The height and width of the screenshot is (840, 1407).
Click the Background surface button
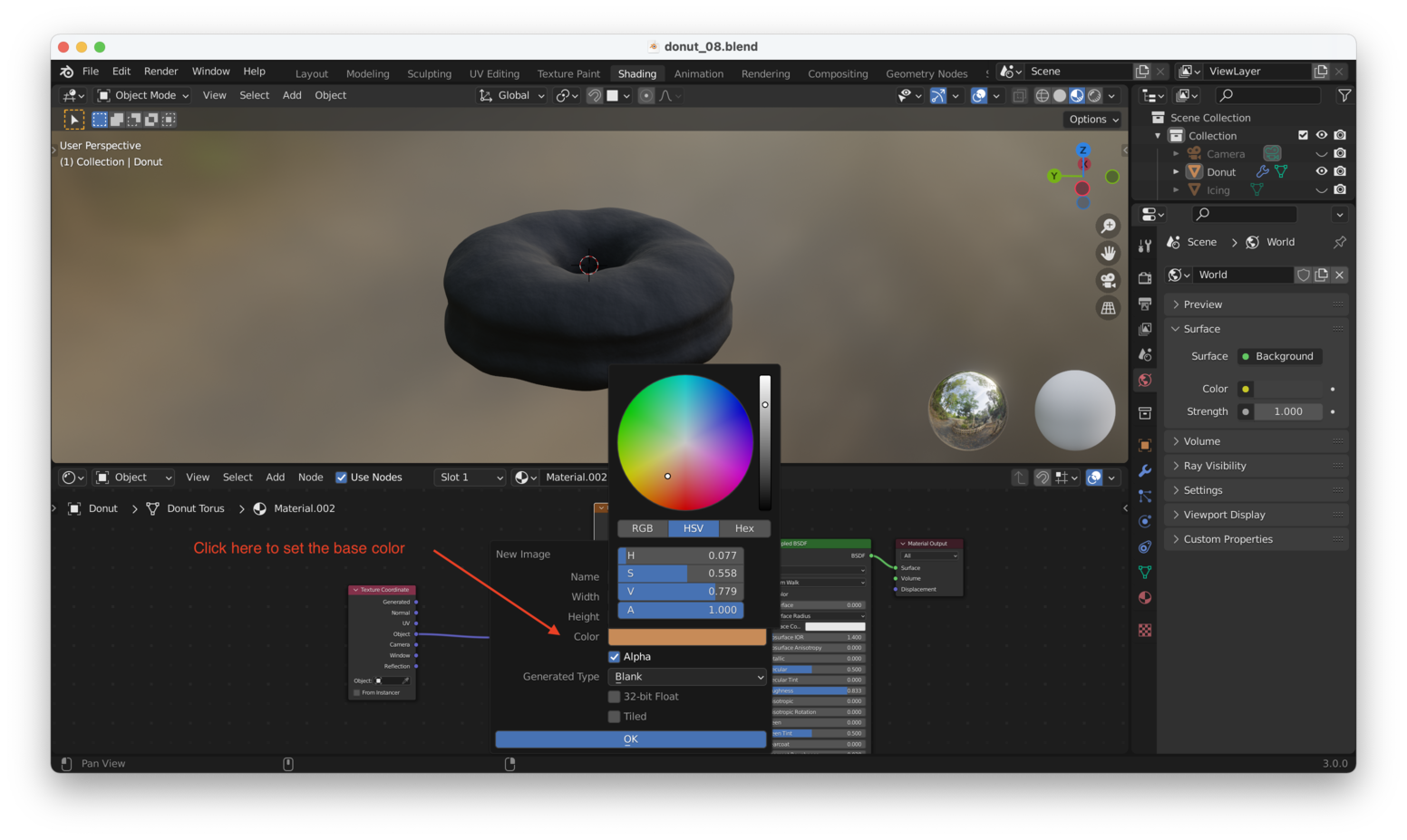(1279, 355)
